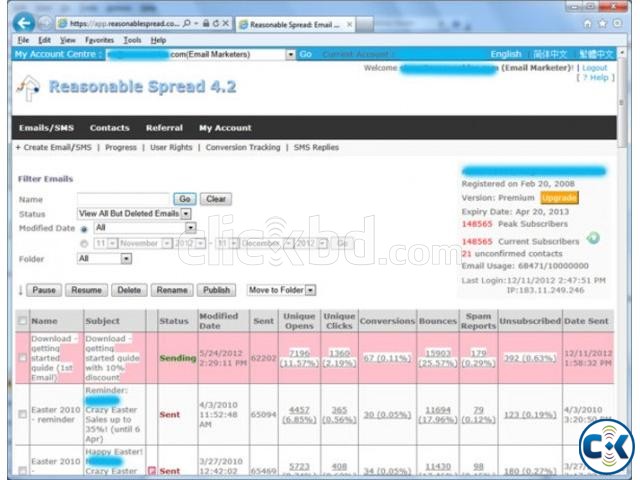Switch language to English

506,54
